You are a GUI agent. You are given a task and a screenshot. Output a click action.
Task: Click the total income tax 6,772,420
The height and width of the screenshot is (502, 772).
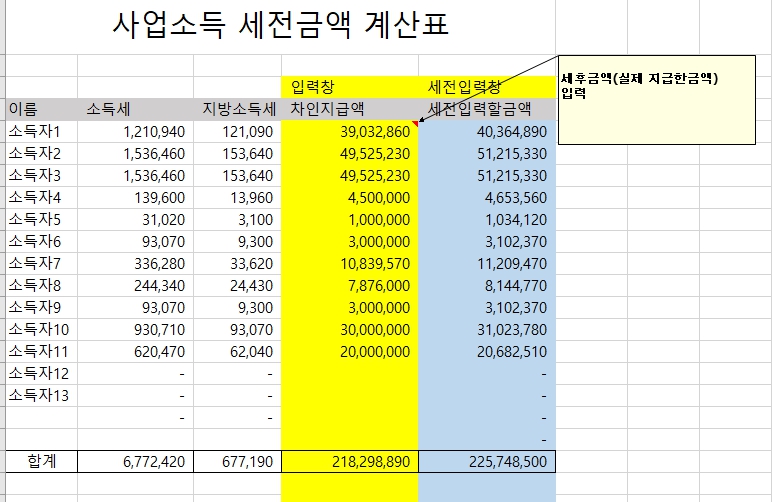pos(135,461)
